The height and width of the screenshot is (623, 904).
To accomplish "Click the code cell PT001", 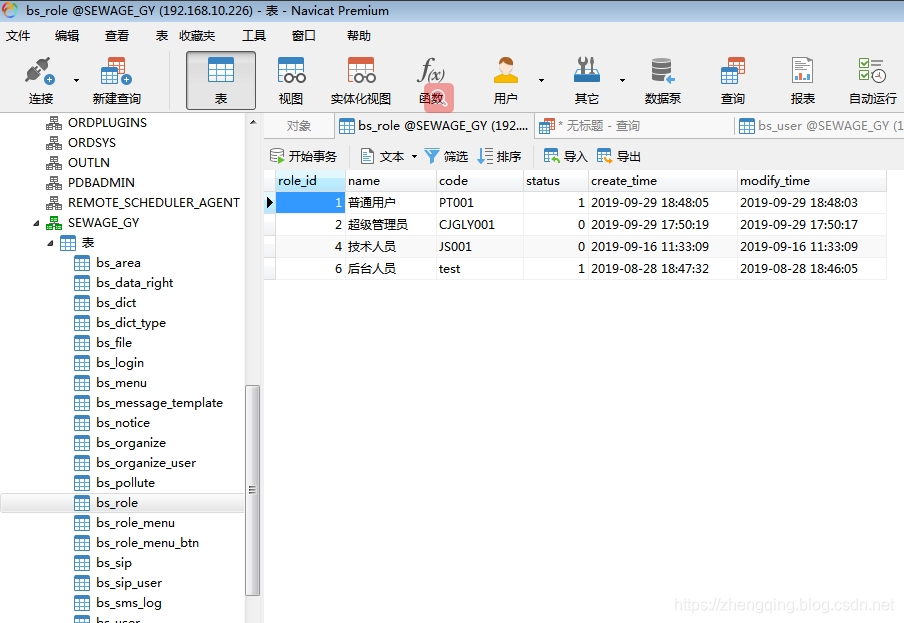I will [480, 203].
